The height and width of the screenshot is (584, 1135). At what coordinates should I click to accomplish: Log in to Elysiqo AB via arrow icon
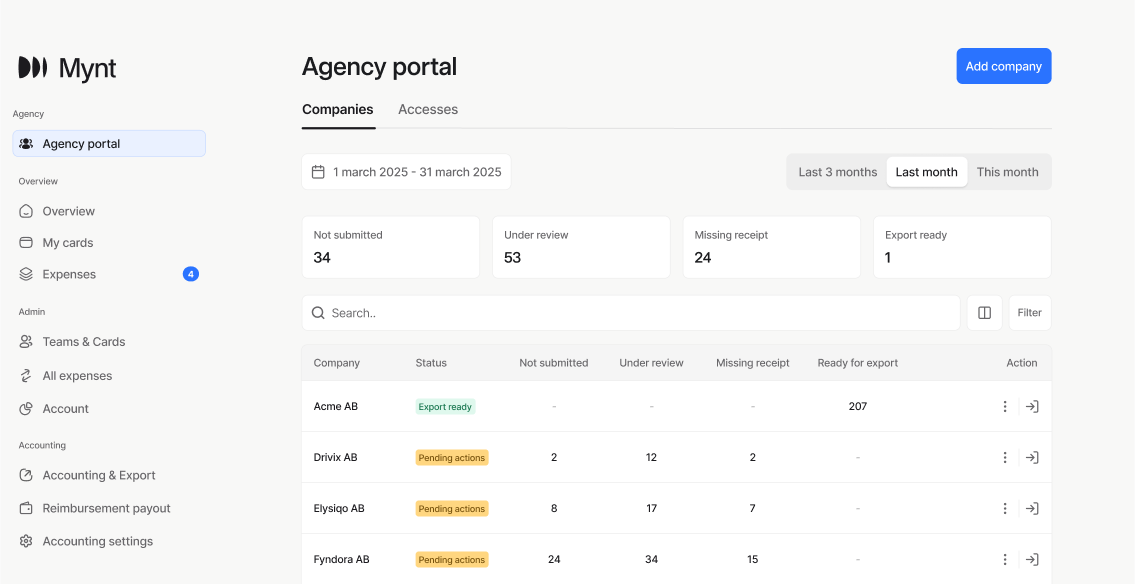click(x=1032, y=509)
